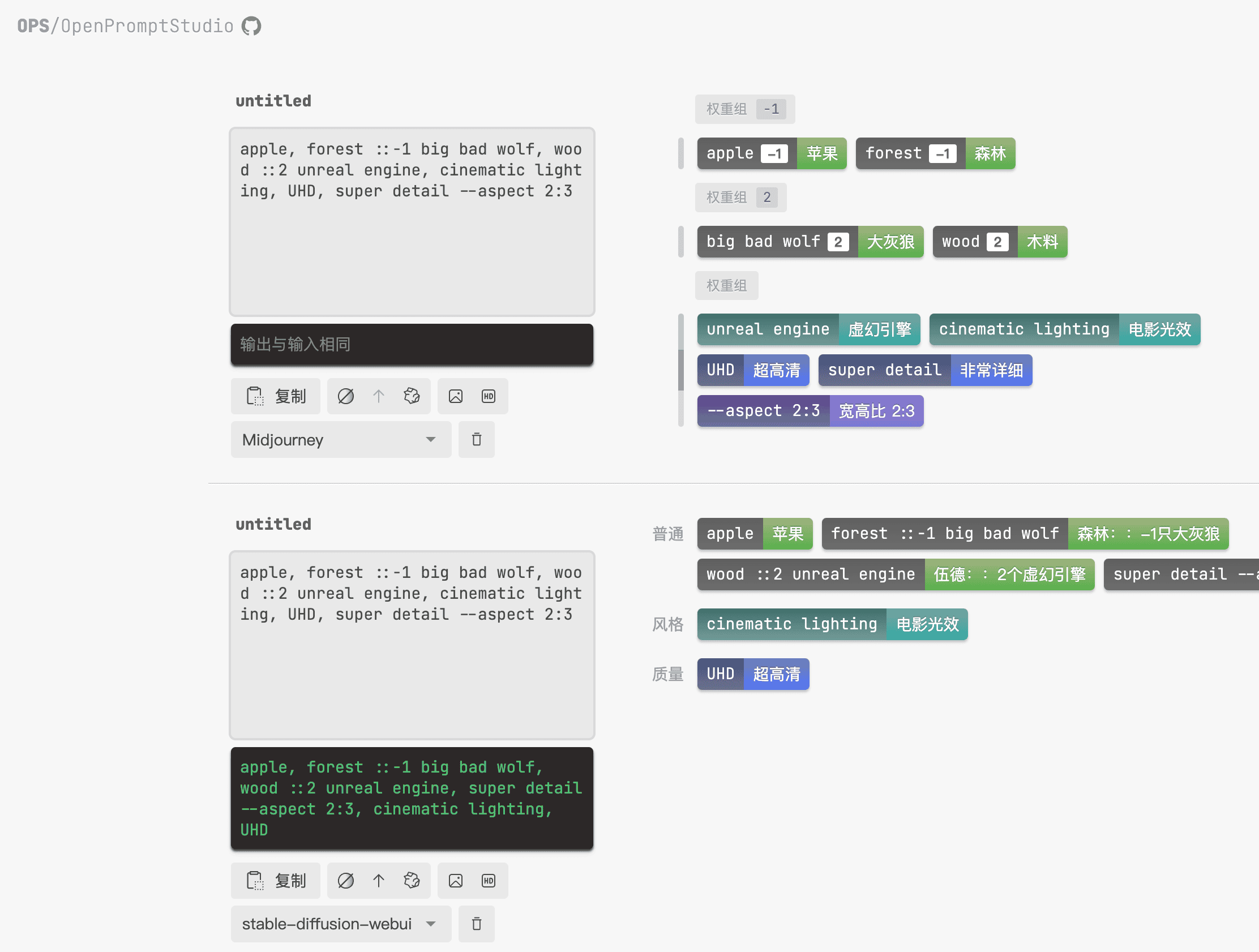Click the apple -1 苹果 tag

772,153
